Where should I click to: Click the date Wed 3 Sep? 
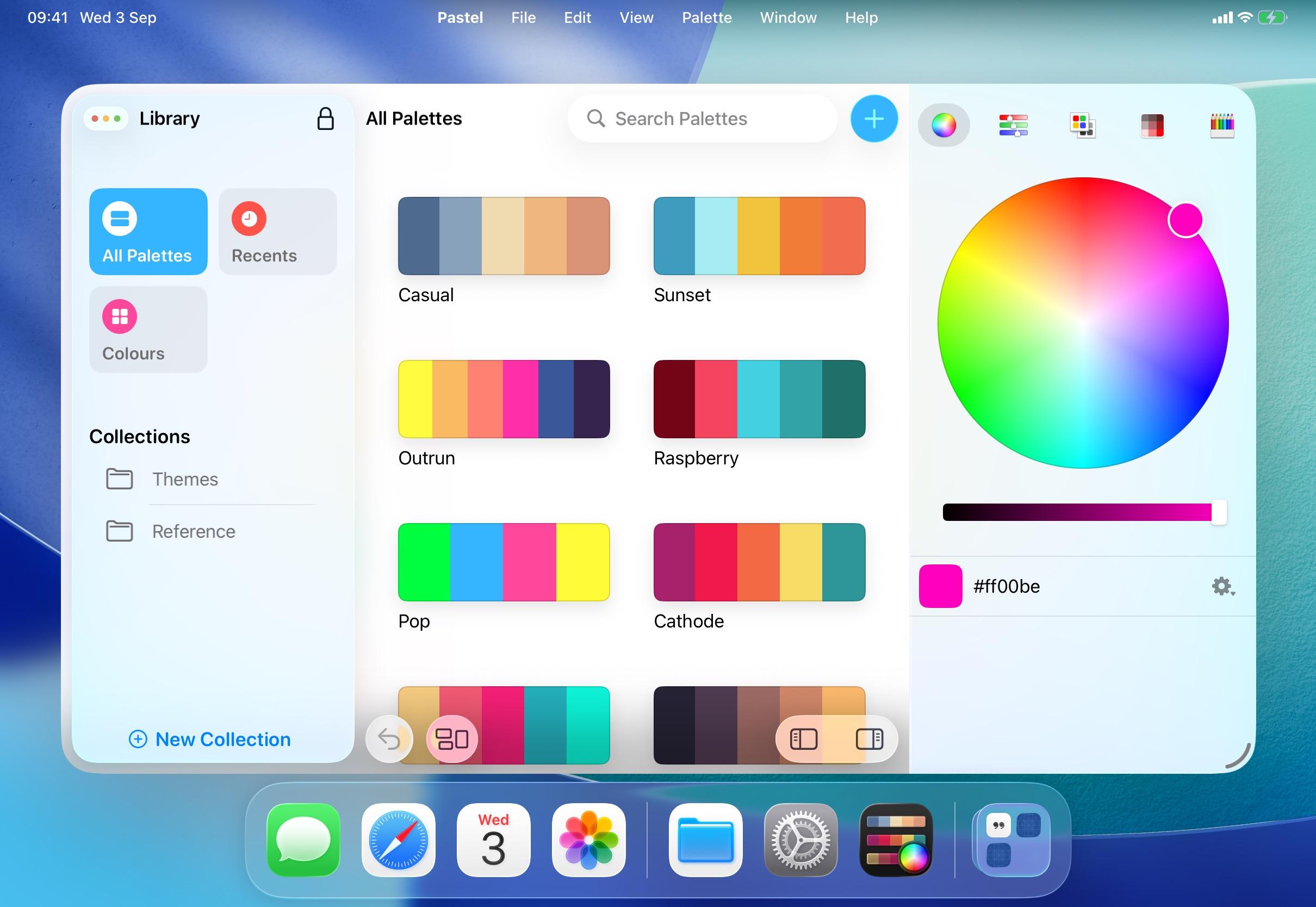(118, 17)
